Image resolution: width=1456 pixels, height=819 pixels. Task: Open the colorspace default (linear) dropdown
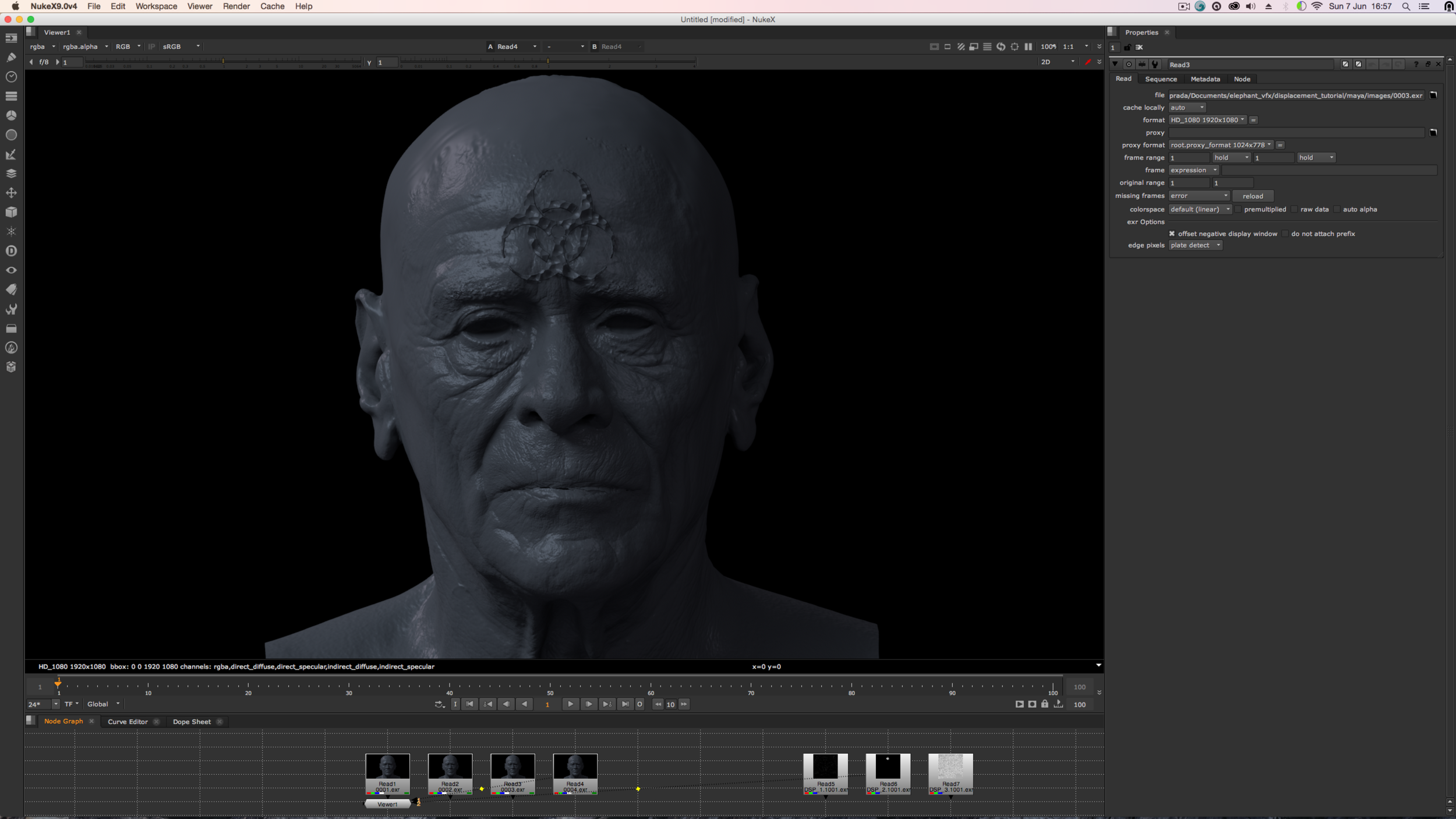tap(1200, 209)
